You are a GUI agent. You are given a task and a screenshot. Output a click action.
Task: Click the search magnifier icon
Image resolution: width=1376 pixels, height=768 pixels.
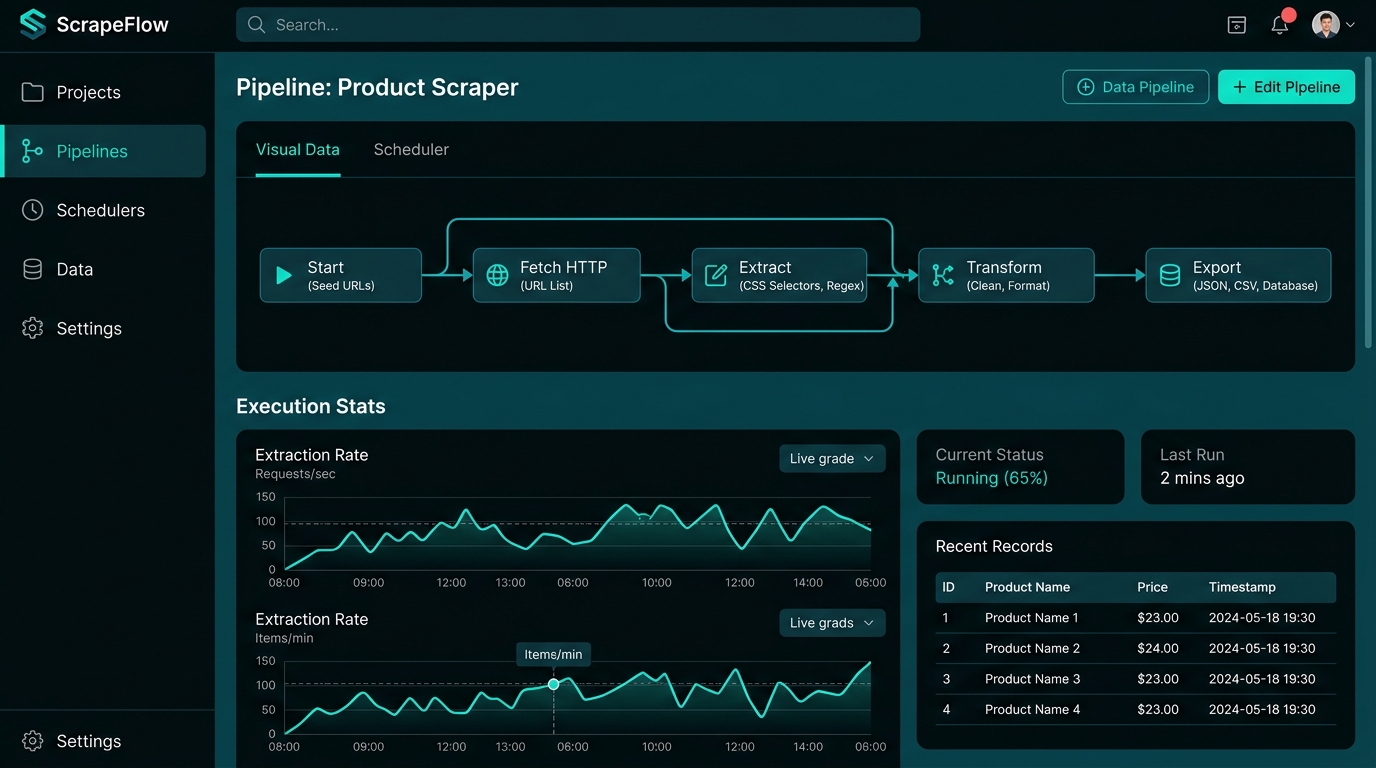(256, 25)
